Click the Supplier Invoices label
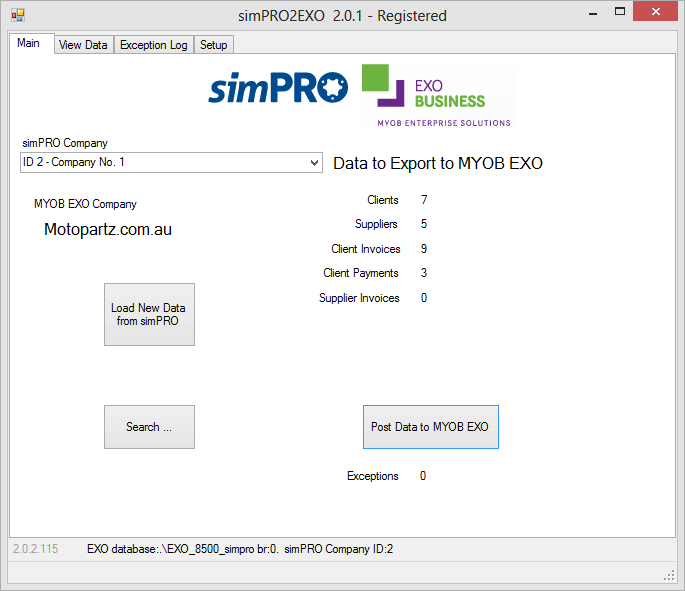Viewport: 685px width, 591px height. (359, 298)
